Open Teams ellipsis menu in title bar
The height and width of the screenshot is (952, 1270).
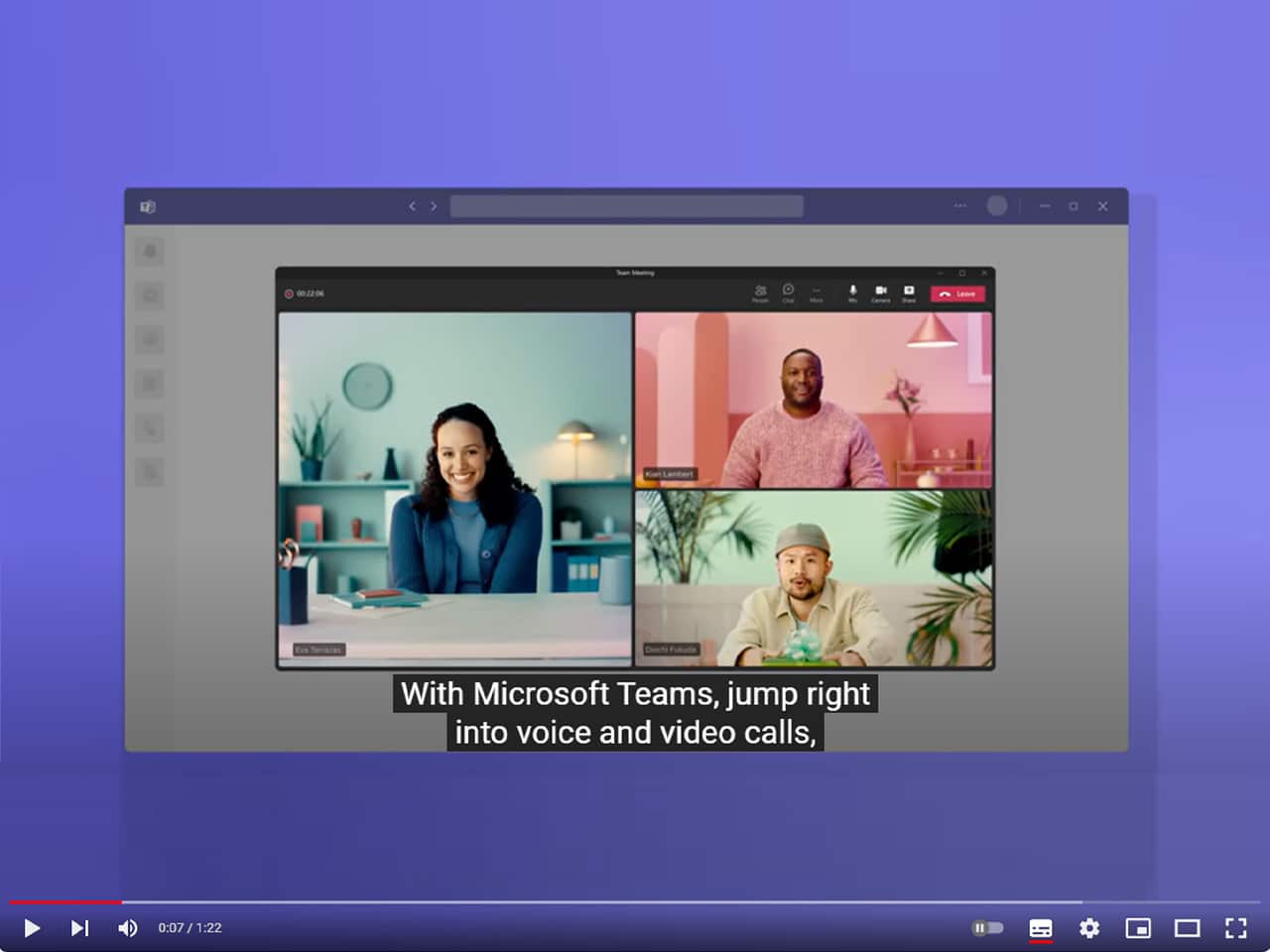coord(960,206)
